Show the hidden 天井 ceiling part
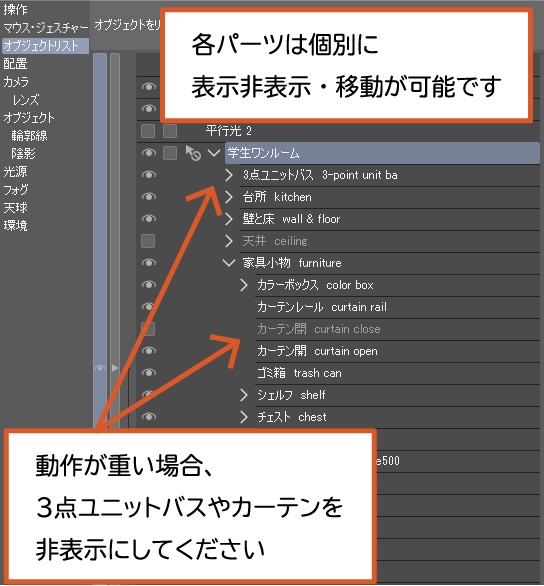The image size is (544, 586). click(x=148, y=241)
